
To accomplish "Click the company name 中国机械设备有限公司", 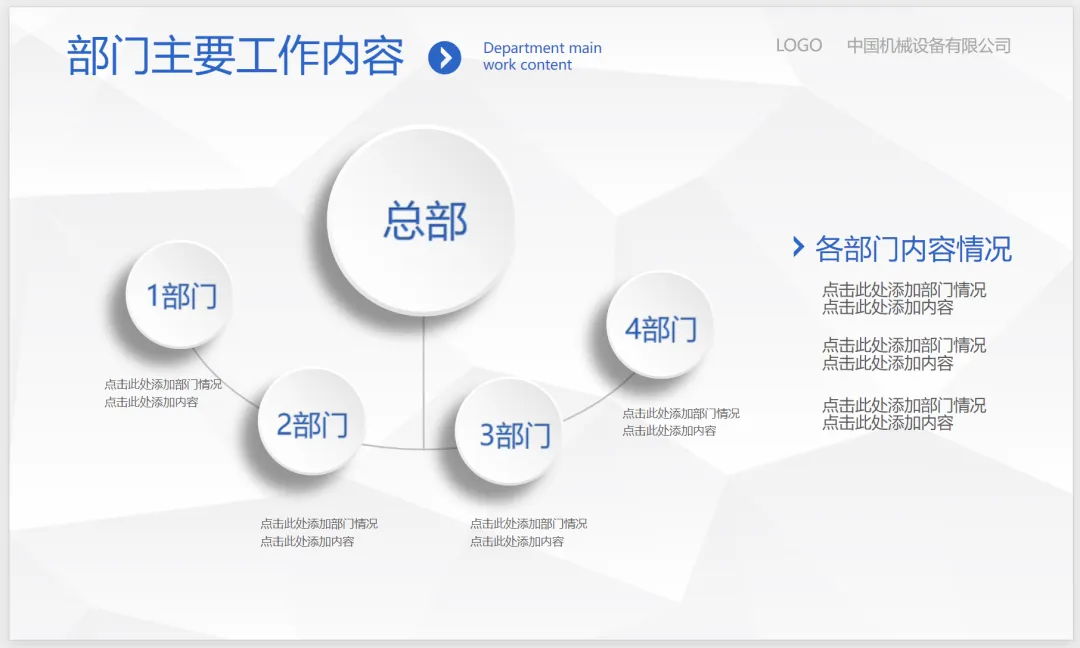I will [928, 45].
